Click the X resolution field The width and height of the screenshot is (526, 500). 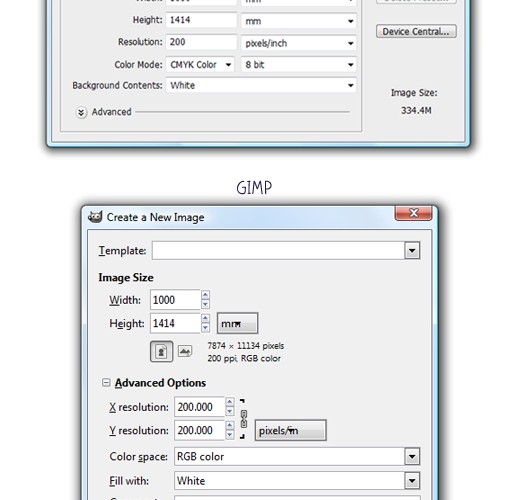200,407
